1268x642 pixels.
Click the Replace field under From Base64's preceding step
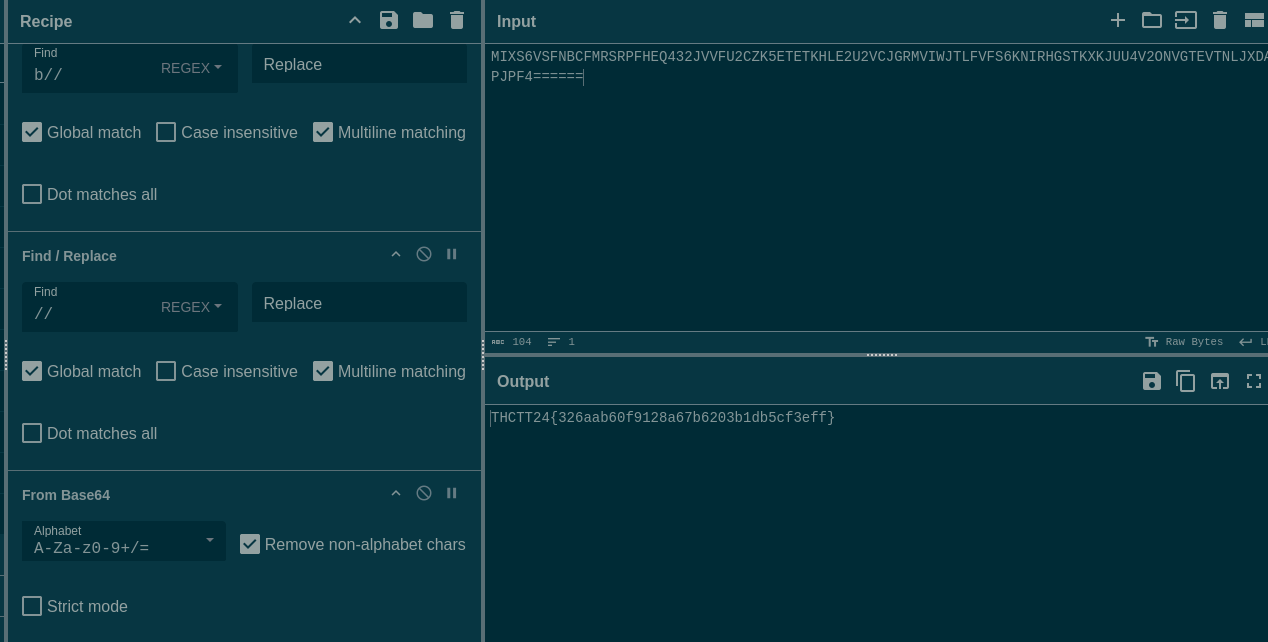(x=359, y=304)
